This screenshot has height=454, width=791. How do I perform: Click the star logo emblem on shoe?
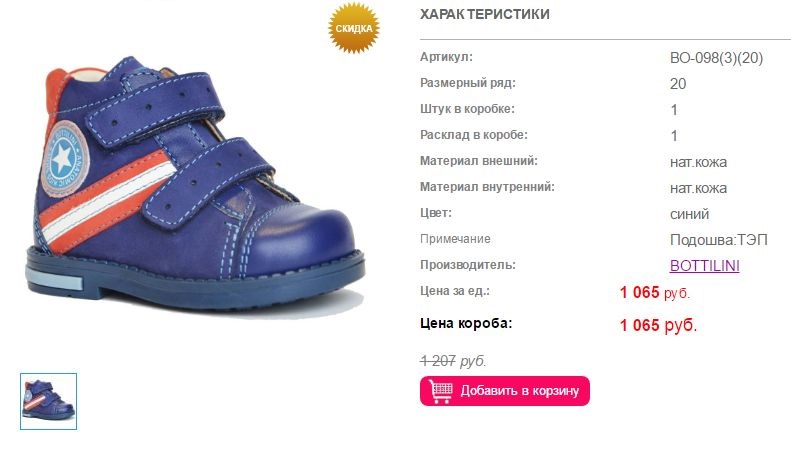(64, 159)
